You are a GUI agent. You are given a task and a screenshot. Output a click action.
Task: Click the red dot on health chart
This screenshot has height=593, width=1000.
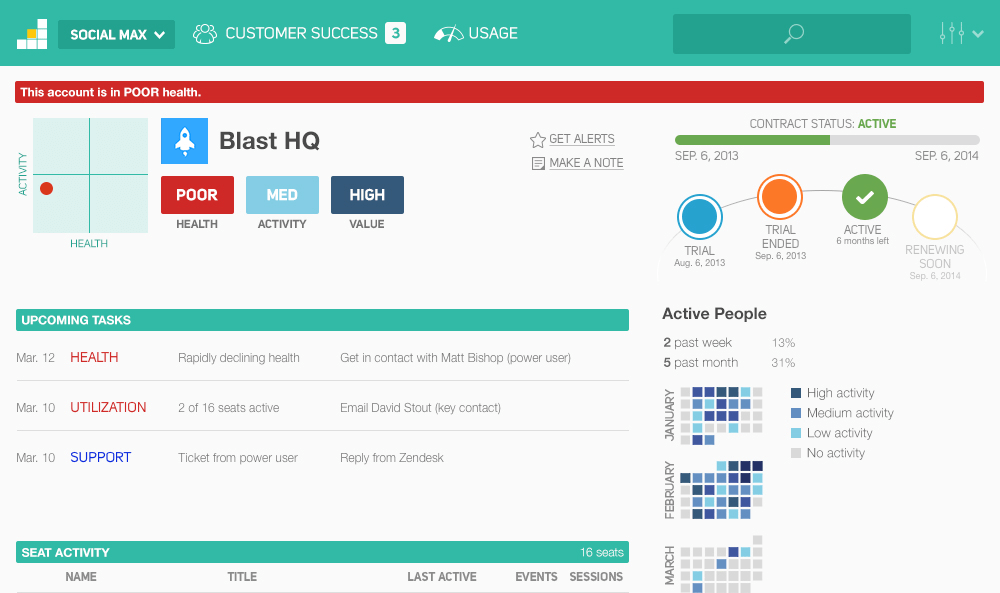[46, 188]
